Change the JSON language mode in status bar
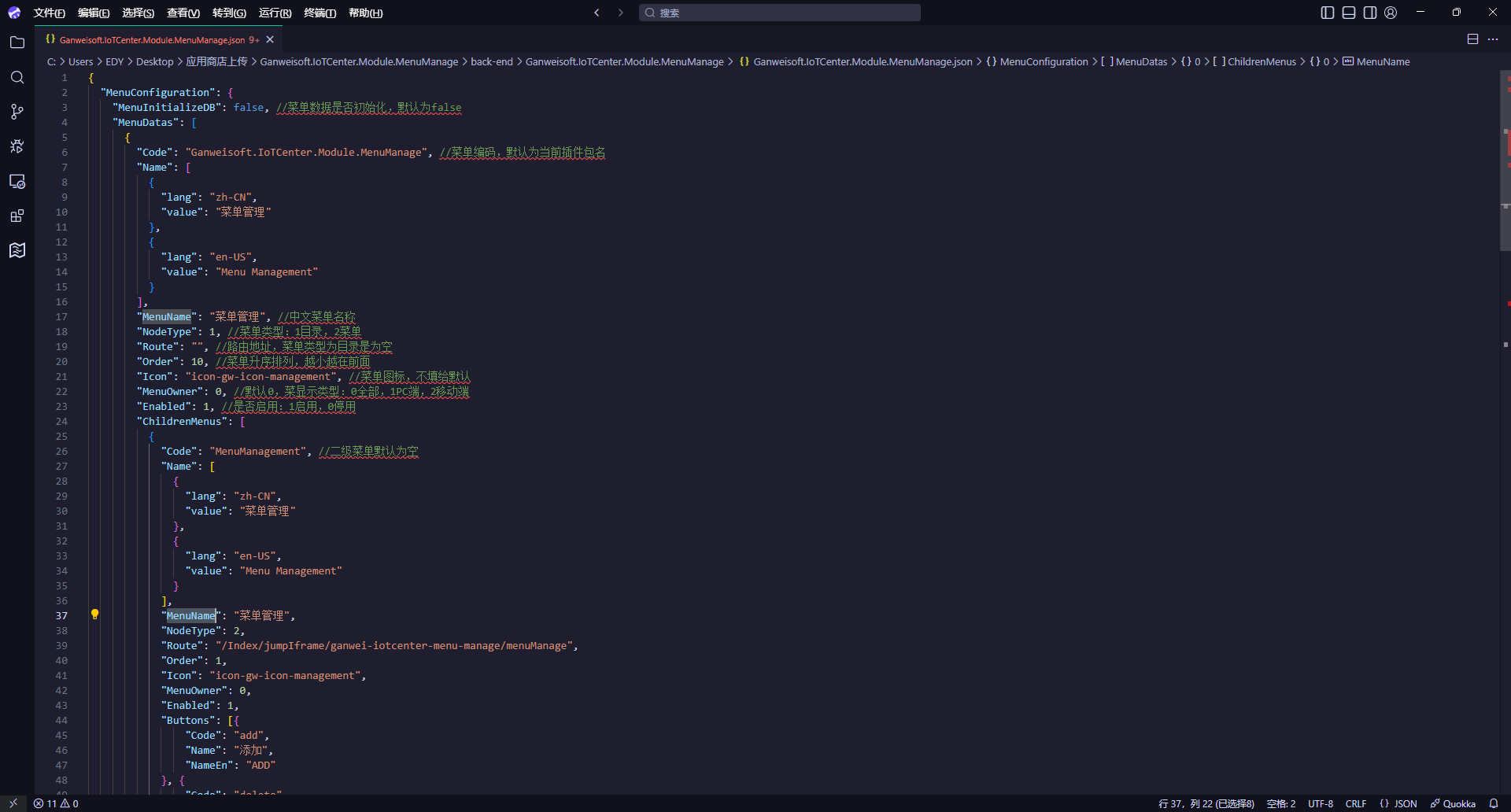The image size is (1511, 812). (1398, 803)
